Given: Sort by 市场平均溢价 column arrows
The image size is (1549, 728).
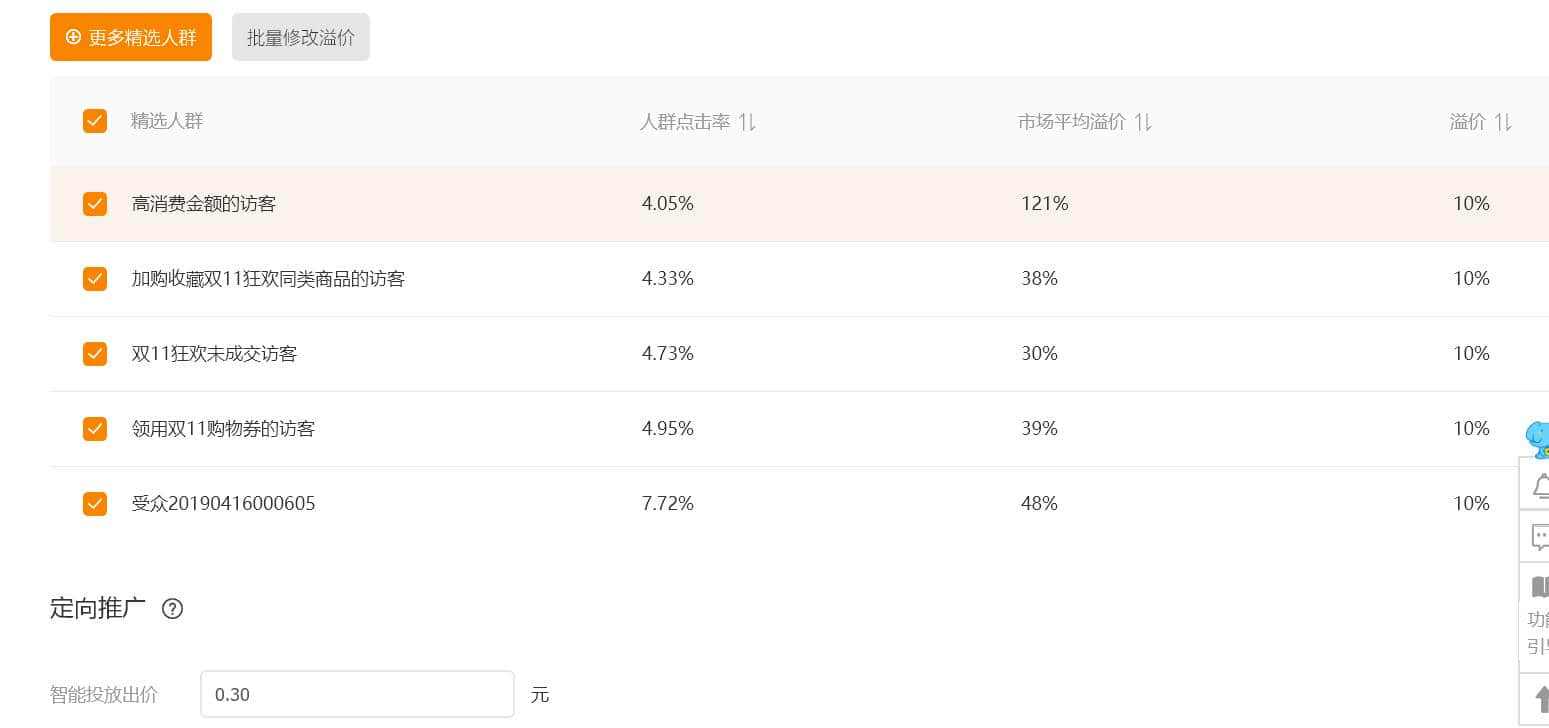Looking at the screenshot, I should [1143, 122].
